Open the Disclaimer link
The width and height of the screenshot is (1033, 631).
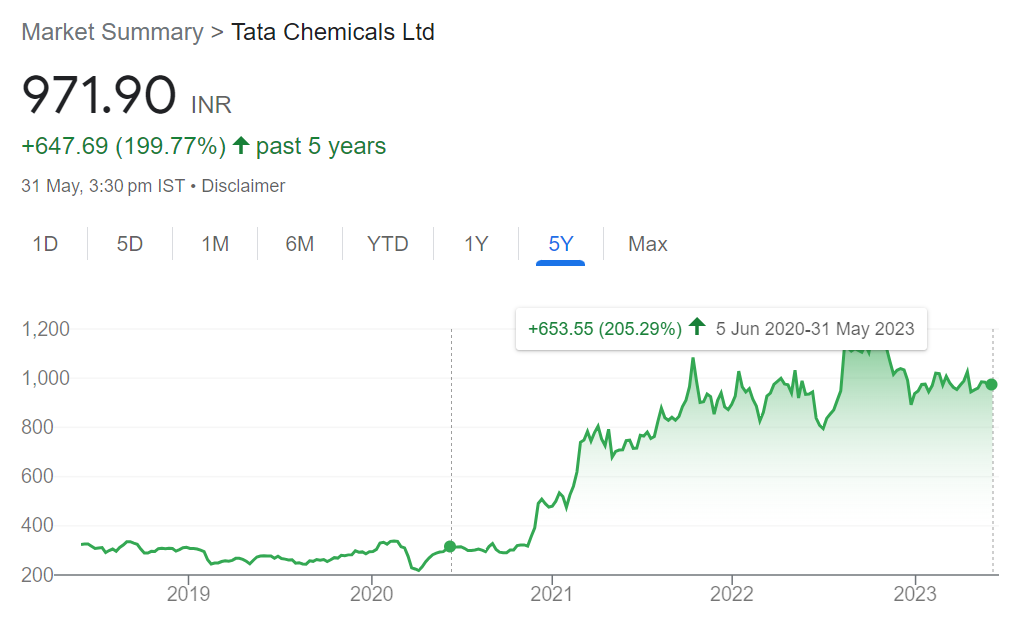243,186
